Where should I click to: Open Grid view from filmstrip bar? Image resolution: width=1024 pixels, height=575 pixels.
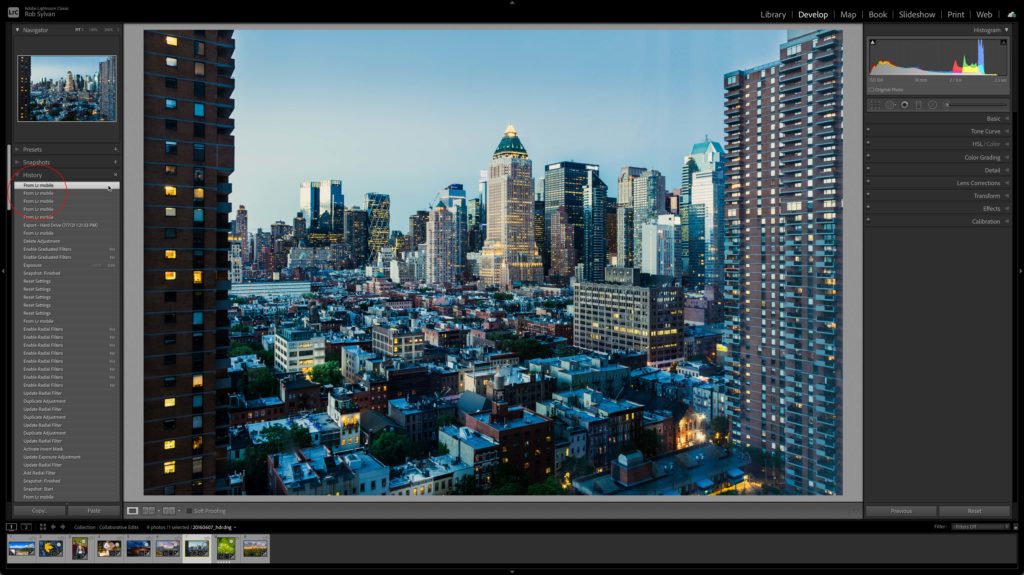coord(42,527)
